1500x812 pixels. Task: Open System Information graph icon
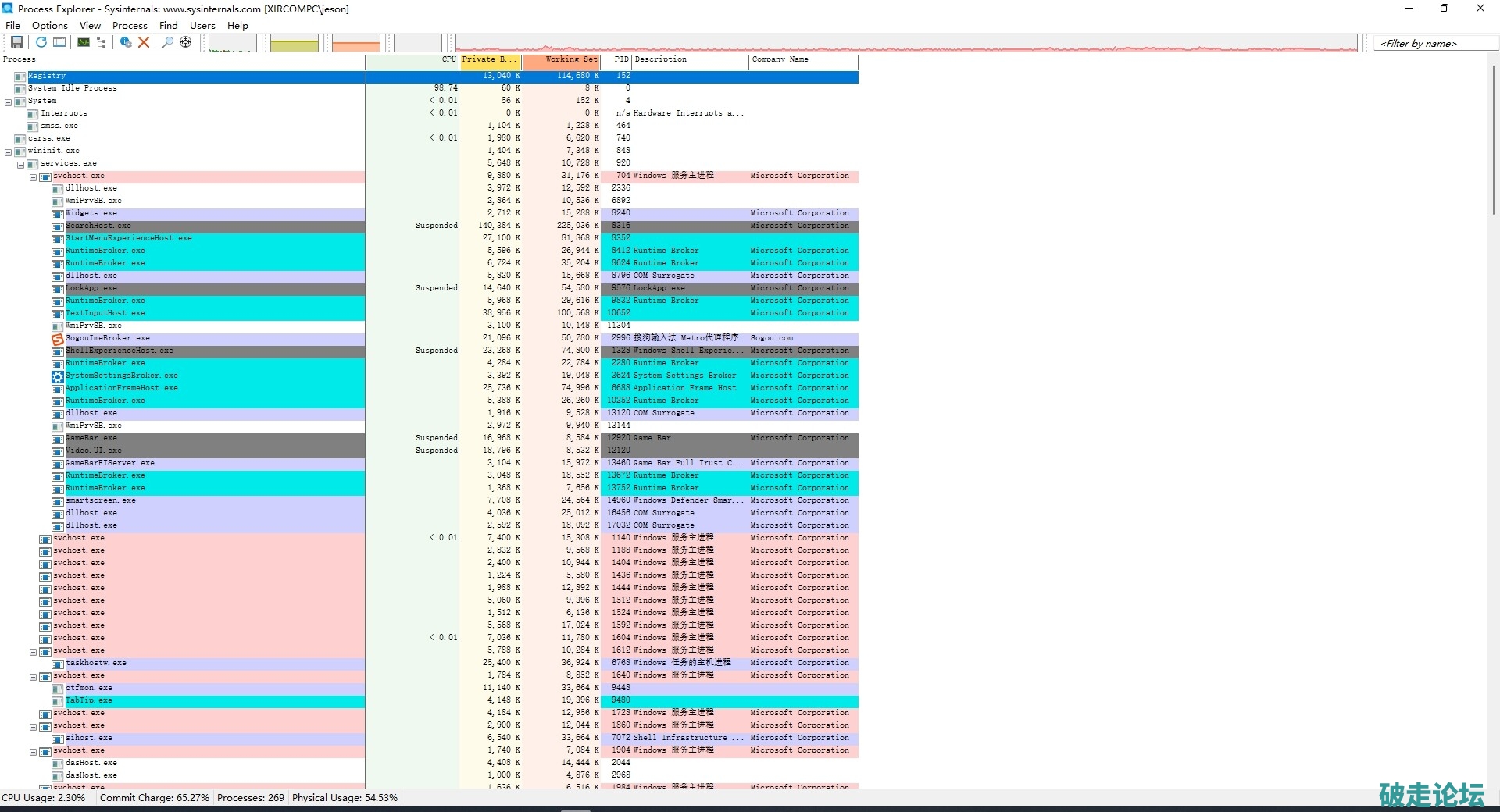(x=83, y=42)
